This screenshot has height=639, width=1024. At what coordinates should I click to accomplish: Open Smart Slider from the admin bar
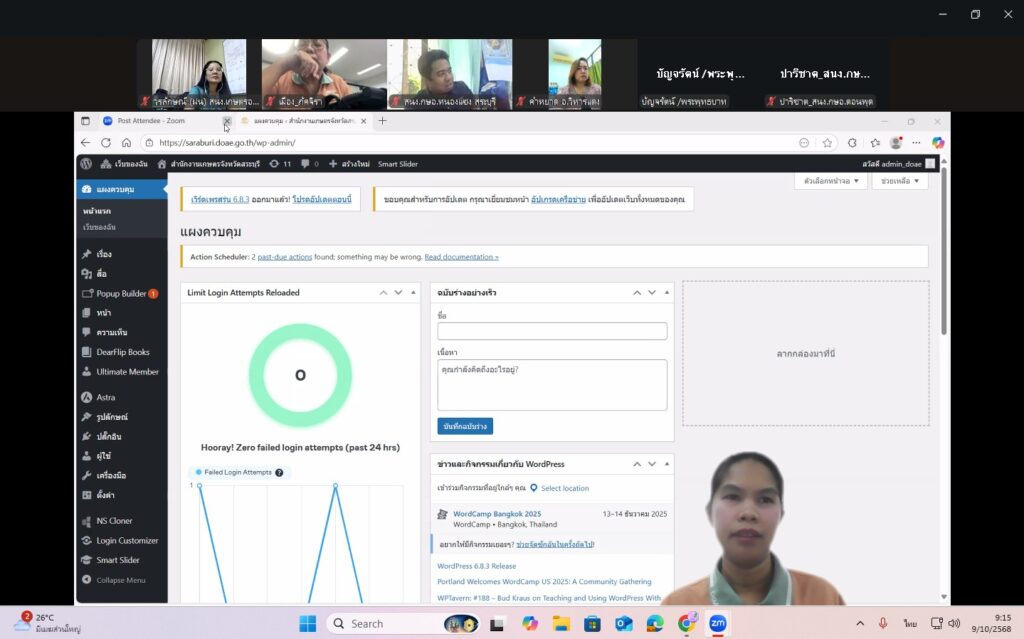pyautogui.click(x=397, y=163)
